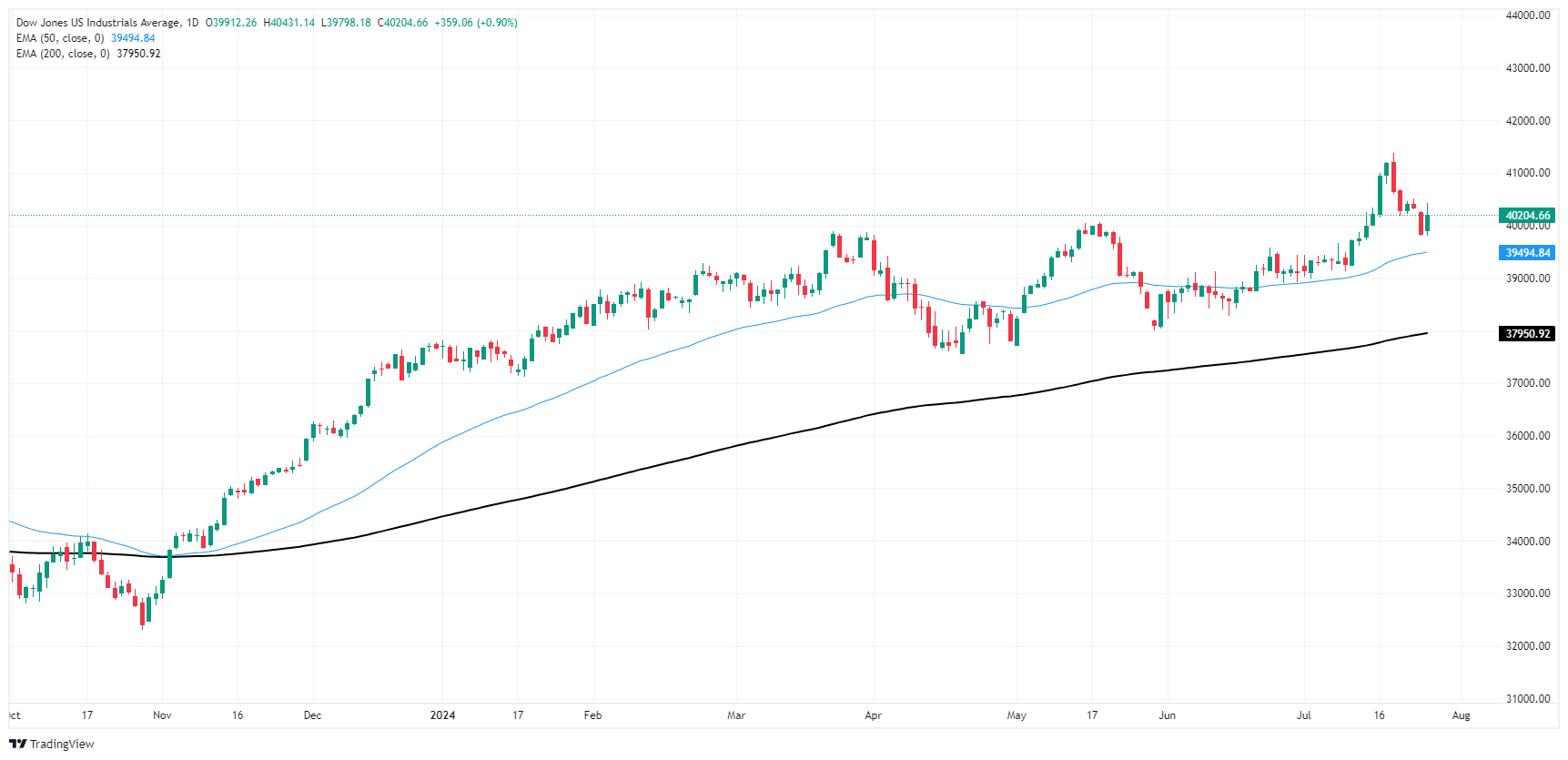The width and height of the screenshot is (1568, 760).
Task: Click the H40431.14 high value in header
Action: coord(288,23)
